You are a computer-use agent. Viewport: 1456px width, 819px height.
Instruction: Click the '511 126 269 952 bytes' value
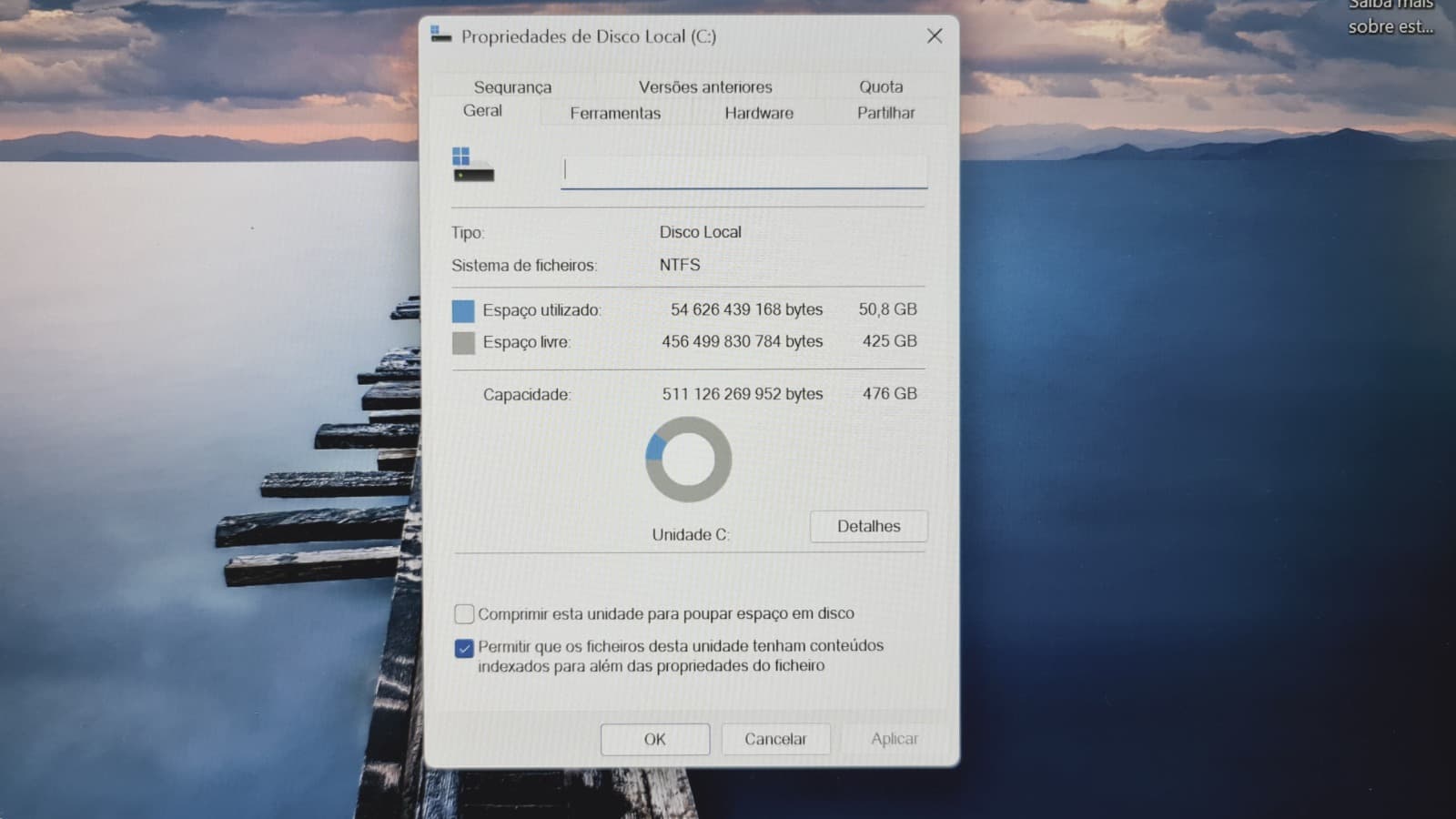point(742,394)
